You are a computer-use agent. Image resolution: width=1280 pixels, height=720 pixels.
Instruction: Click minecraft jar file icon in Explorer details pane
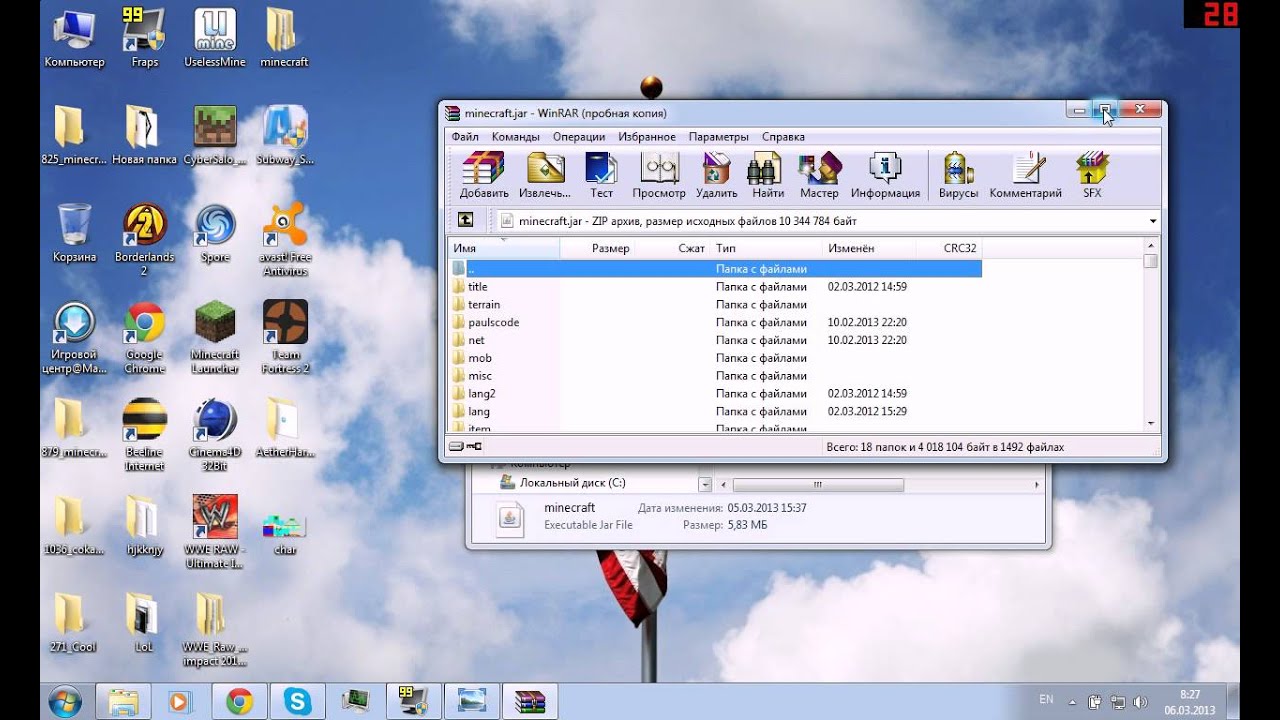point(510,518)
